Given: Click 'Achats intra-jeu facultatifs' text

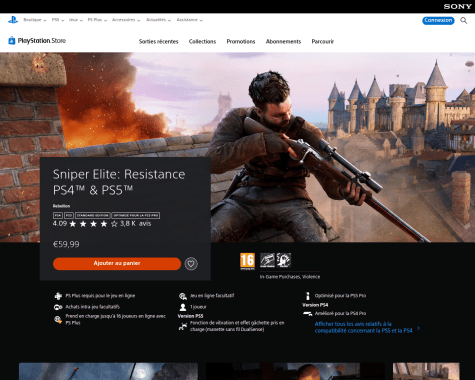Looking at the screenshot, I should pos(92,307).
